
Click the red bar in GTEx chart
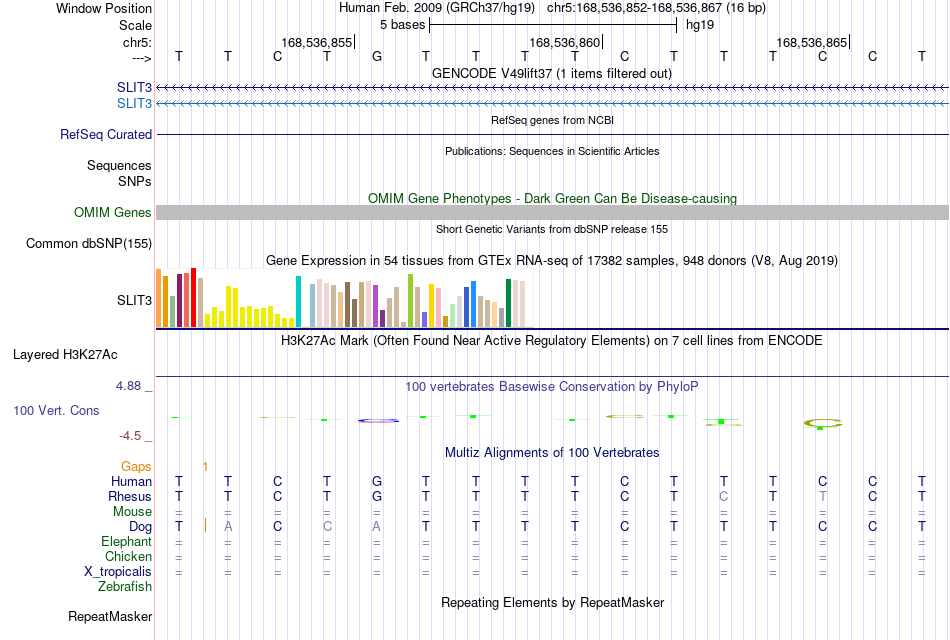point(193,298)
